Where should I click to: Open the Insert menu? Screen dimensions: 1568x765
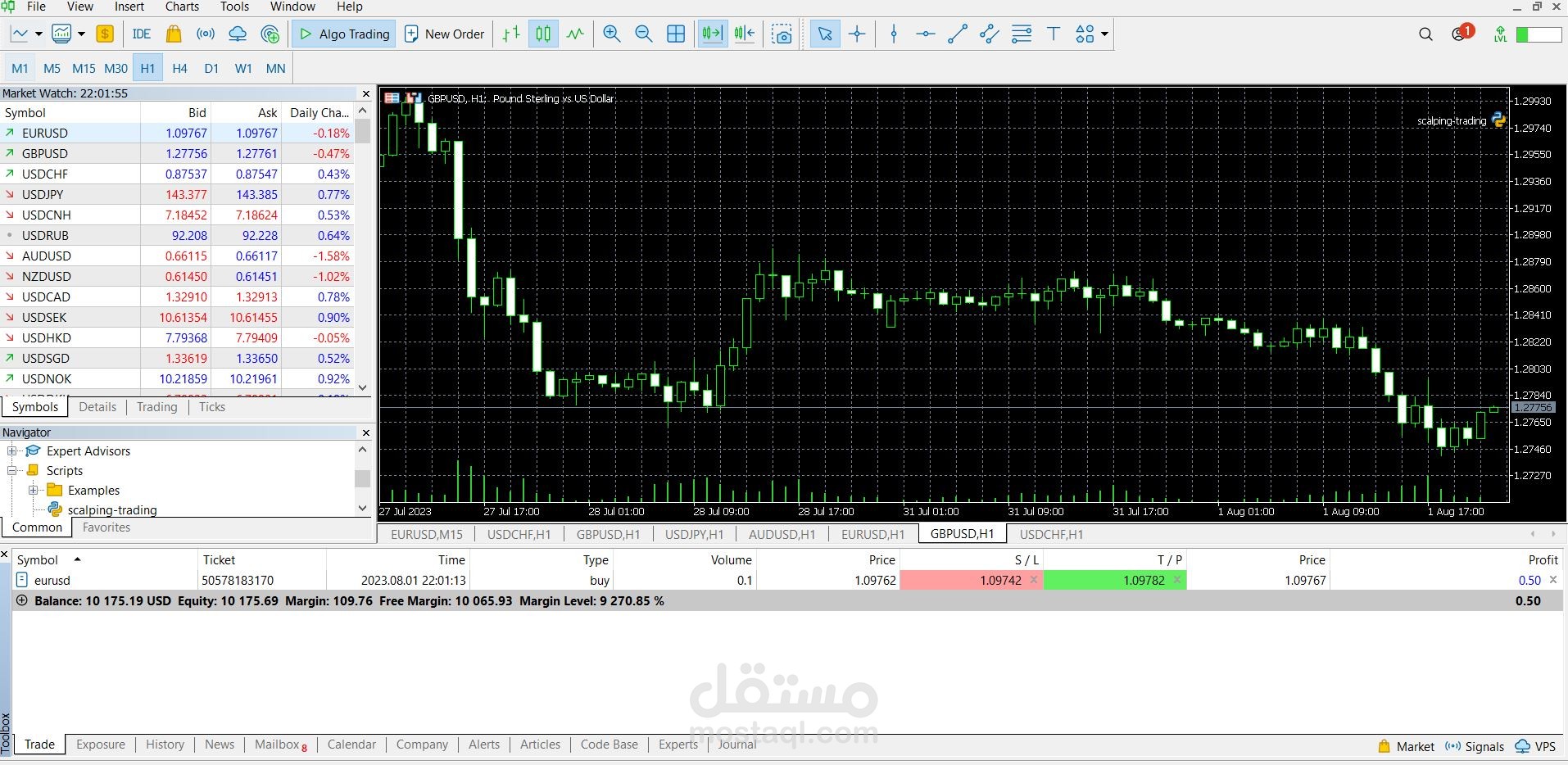pos(129,7)
